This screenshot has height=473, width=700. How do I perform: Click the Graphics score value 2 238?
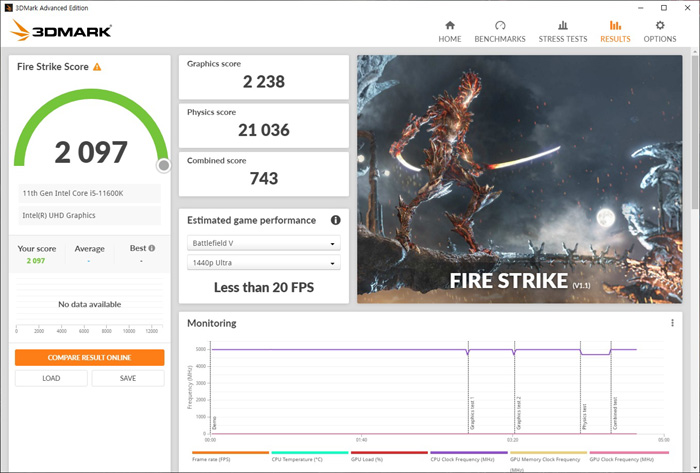(x=264, y=82)
